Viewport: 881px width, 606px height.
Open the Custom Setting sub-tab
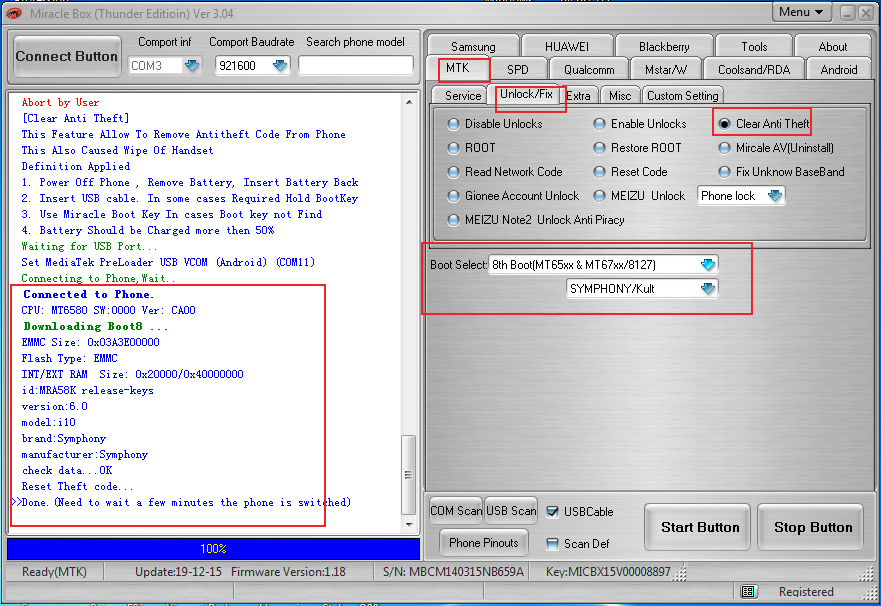click(683, 96)
